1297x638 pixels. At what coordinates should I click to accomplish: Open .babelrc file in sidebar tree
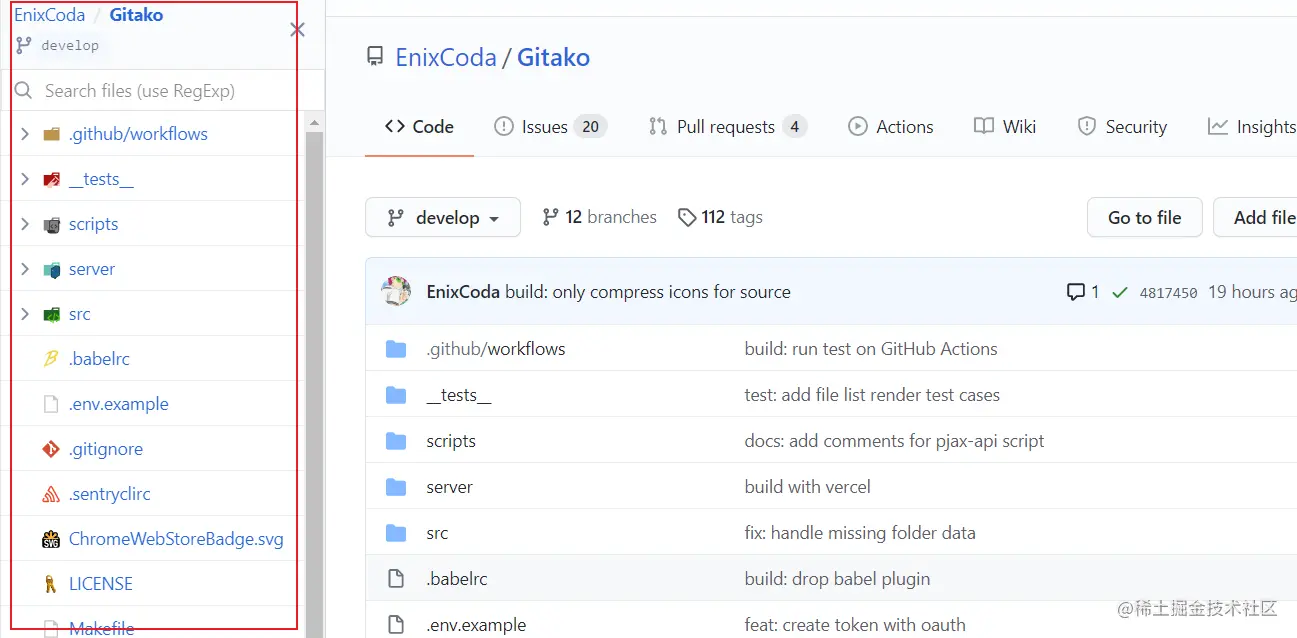coord(100,359)
